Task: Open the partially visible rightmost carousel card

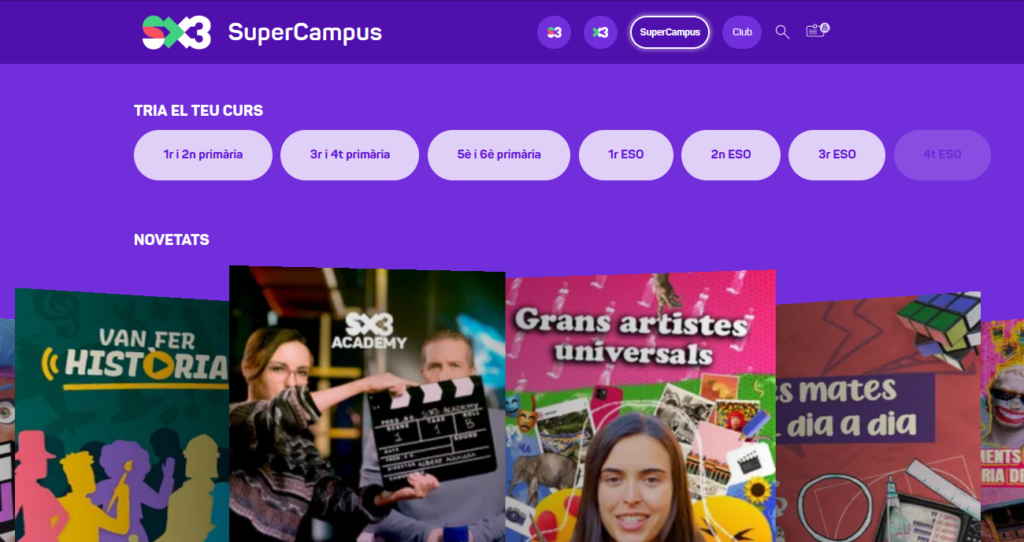Action: pyautogui.click(x=1002, y=431)
